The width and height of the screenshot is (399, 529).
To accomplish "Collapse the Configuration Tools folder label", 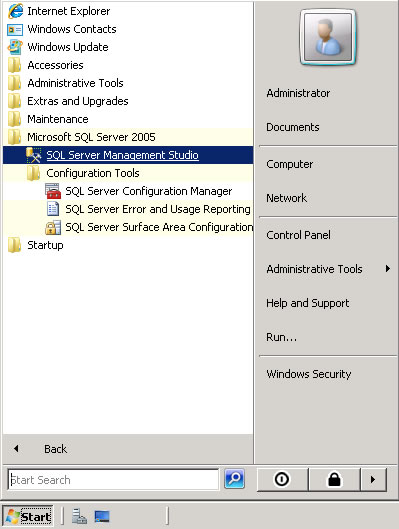I will coord(93,173).
